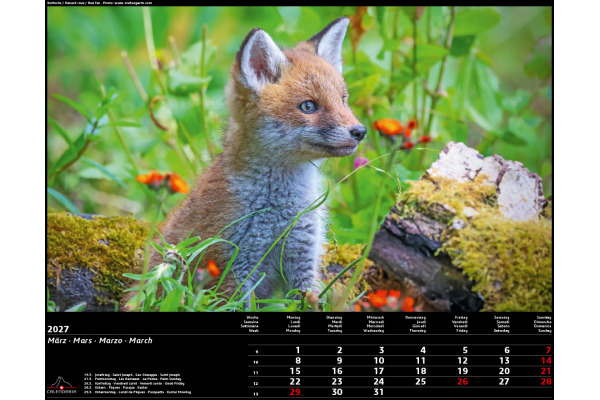Select date 15 in the calendar
Image resolution: width=600 pixels, height=400 pixels.
click(x=295, y=371)
